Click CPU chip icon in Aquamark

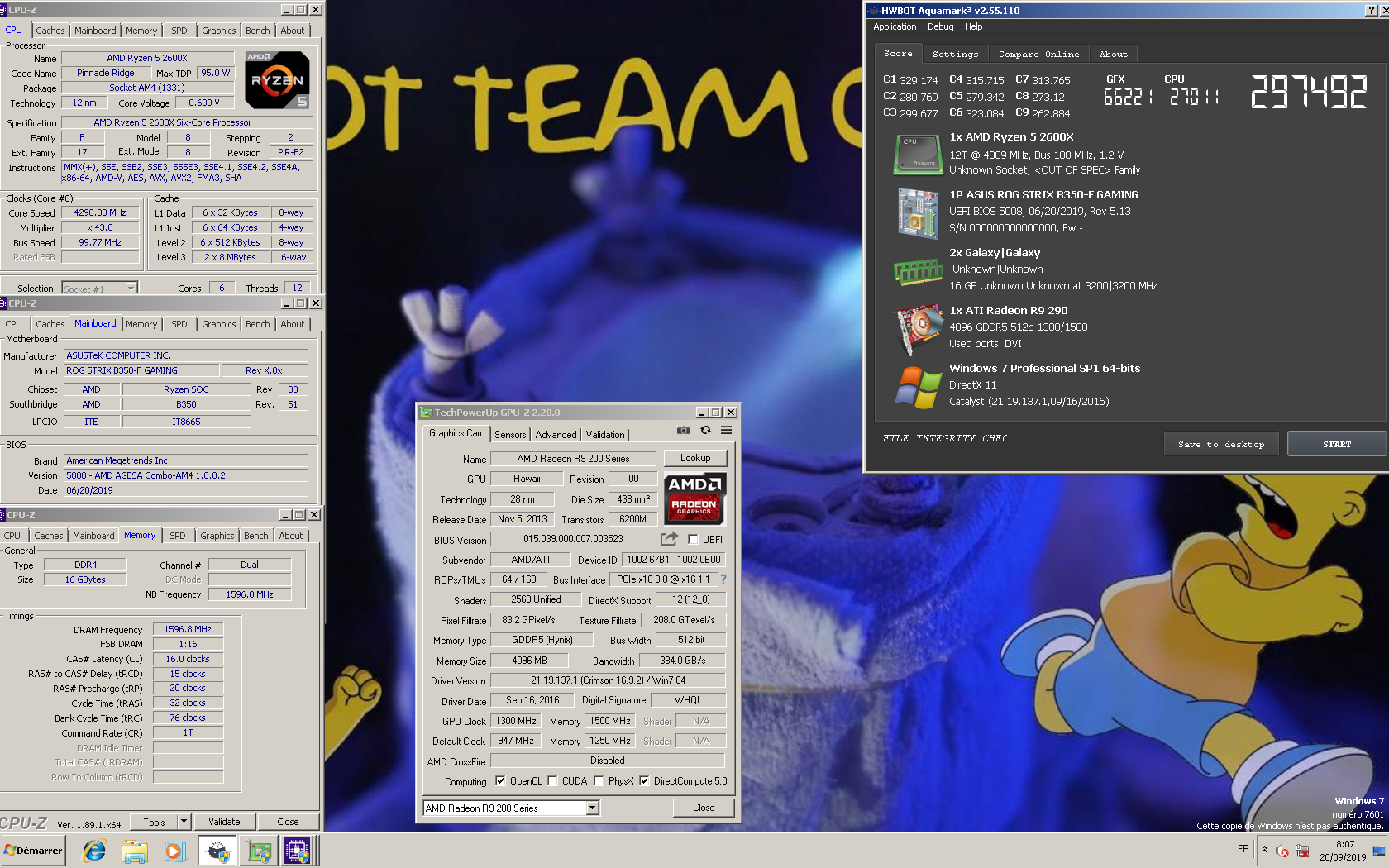pyautogui.click(x=918, y=154)
